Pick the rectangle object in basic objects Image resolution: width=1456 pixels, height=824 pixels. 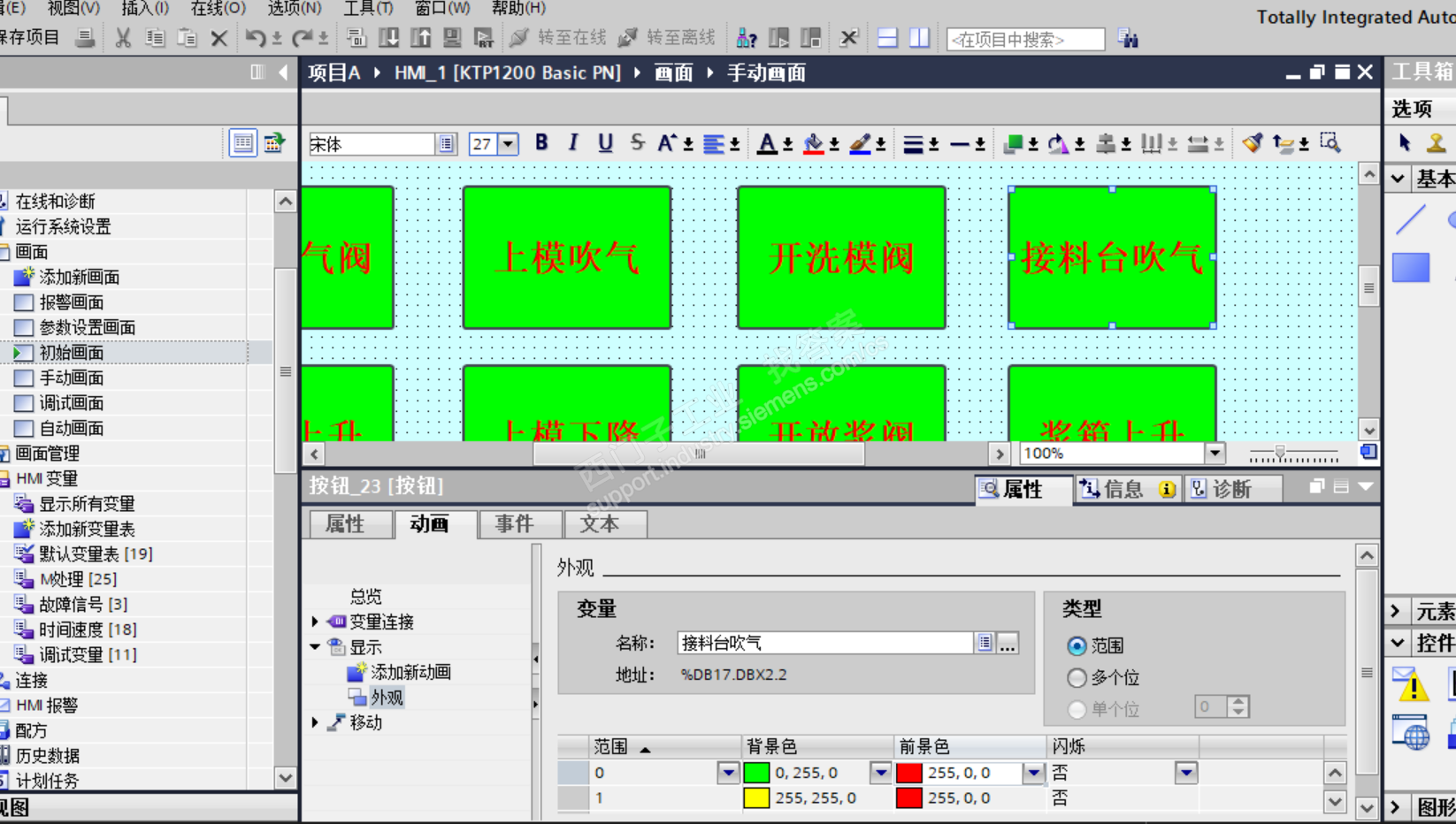pyautogui.click(x=1411, y=267)
